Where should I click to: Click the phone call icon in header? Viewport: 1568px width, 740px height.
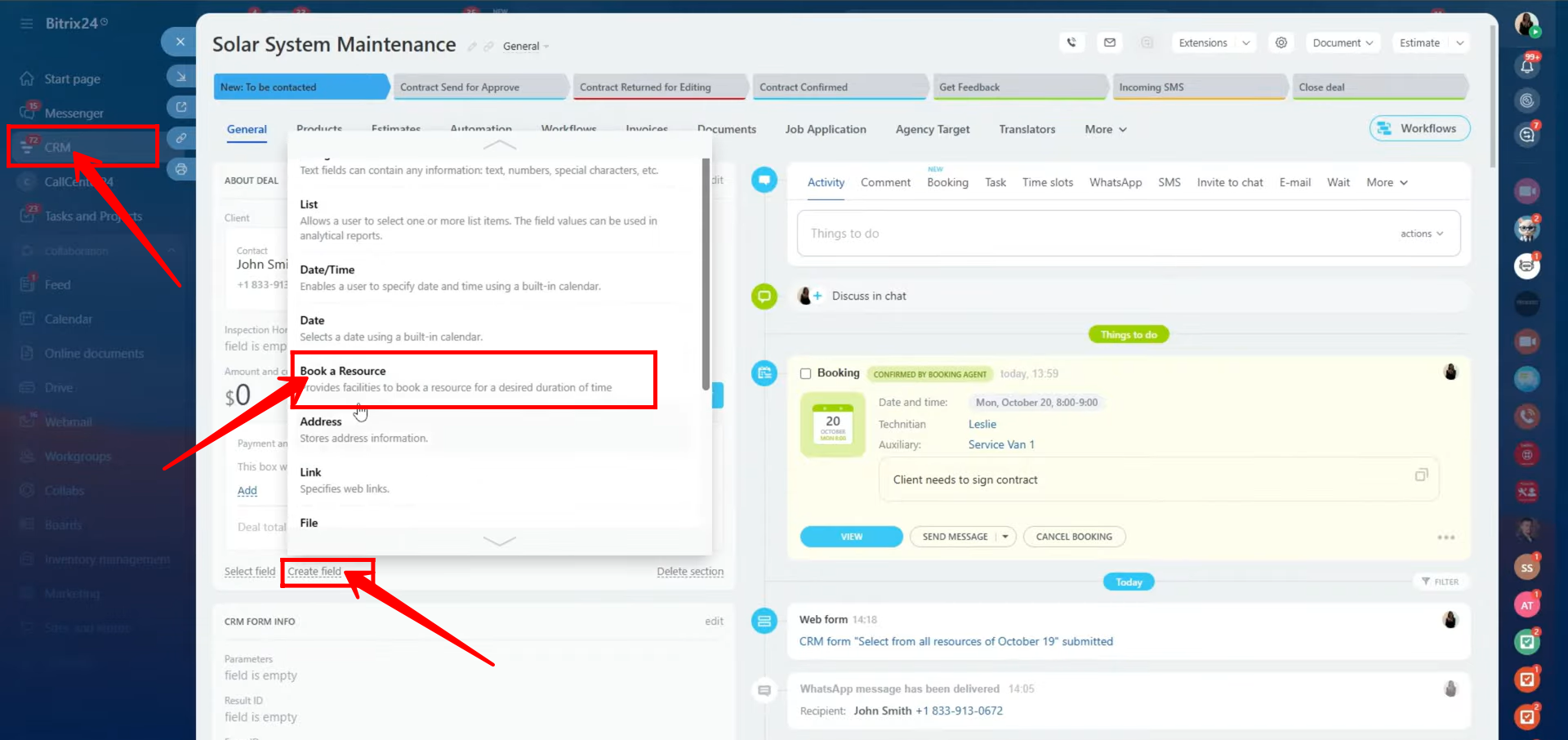tap(1071, 42)
